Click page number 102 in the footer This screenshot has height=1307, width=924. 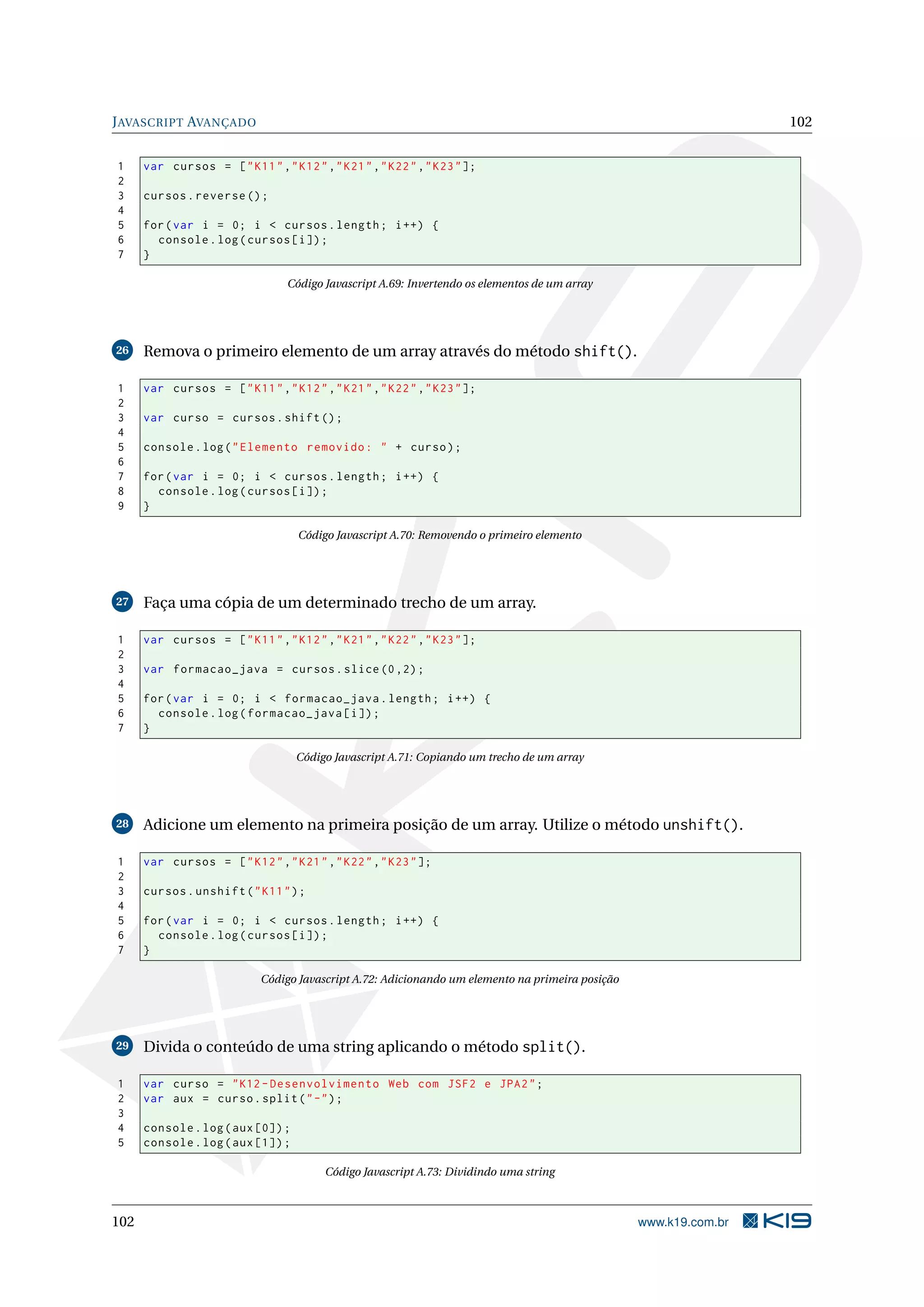point(123,1222)
